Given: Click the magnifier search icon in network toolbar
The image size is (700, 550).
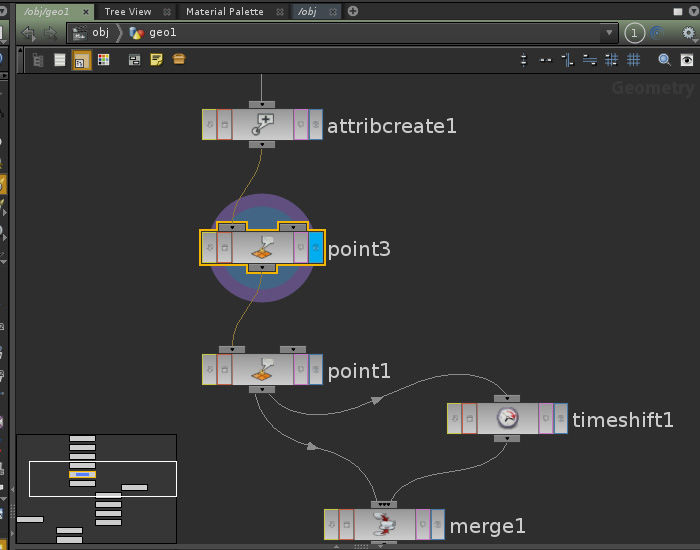Looking at the screenshot, I should 664,60.
